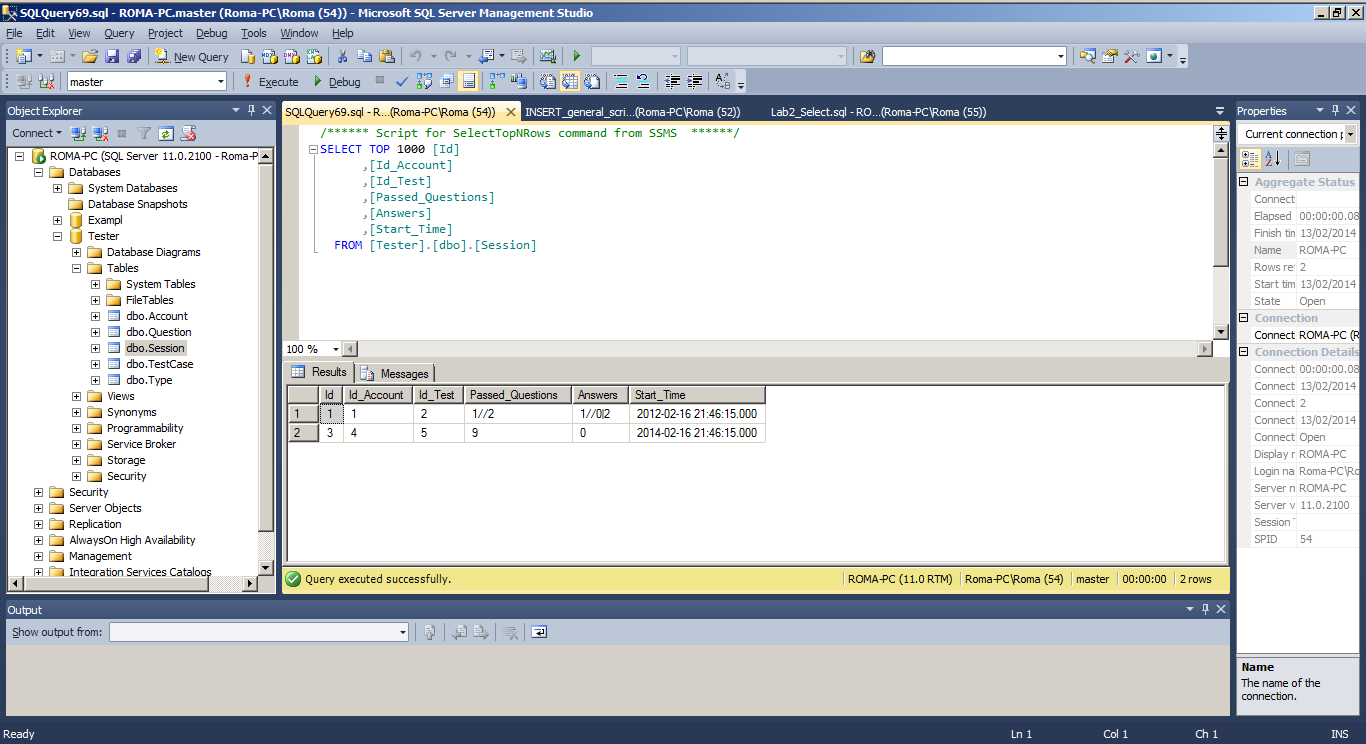
Task: Click the Include Actual Execution Plan icon
Action: pyautogui.click(x=496, y=81)
